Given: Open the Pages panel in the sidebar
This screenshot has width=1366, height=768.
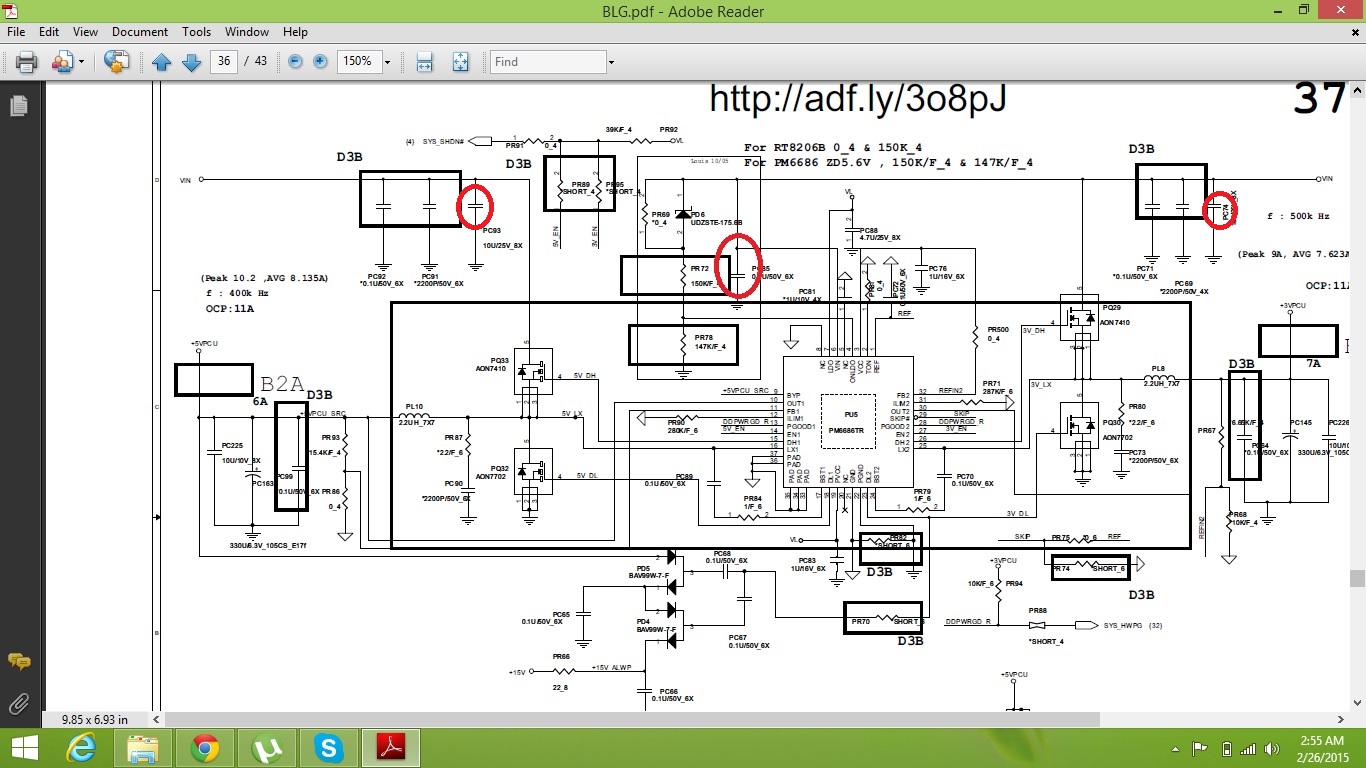Looking at the screenshot, I should point(18,105).
